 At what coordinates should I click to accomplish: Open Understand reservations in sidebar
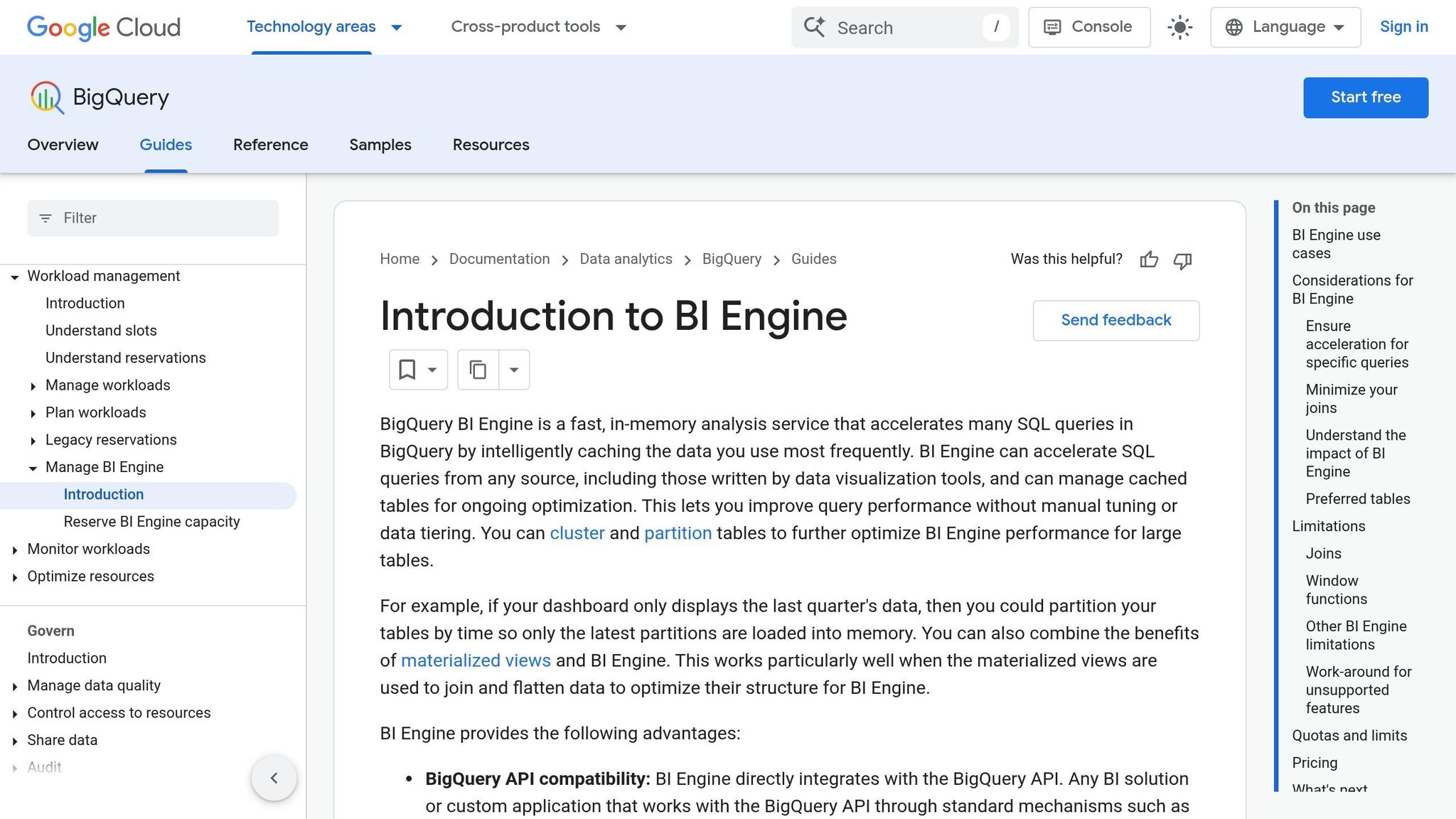coord(126,358)
